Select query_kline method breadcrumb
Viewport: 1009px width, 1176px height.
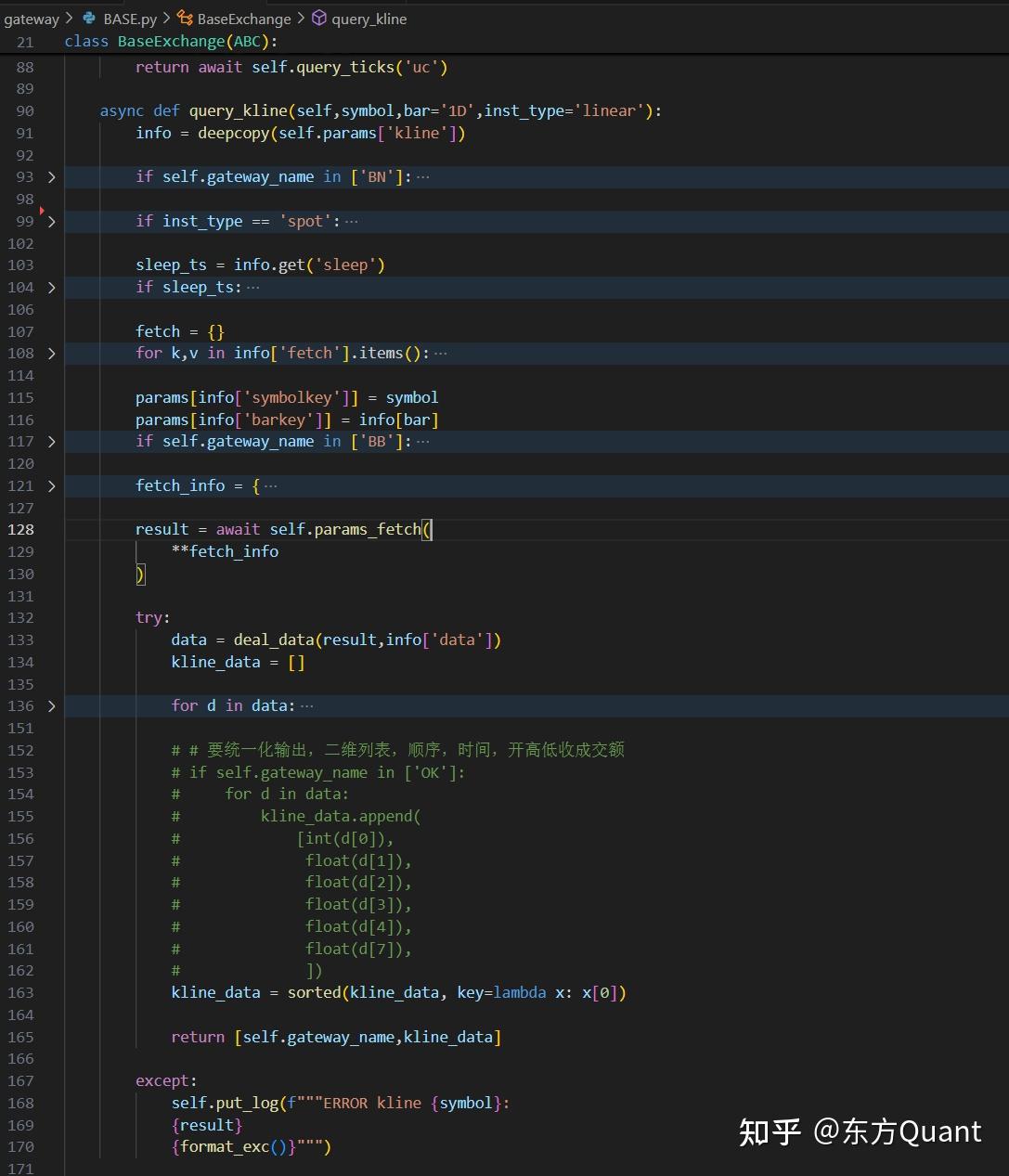pyautogui.click(x=369, y=19)
